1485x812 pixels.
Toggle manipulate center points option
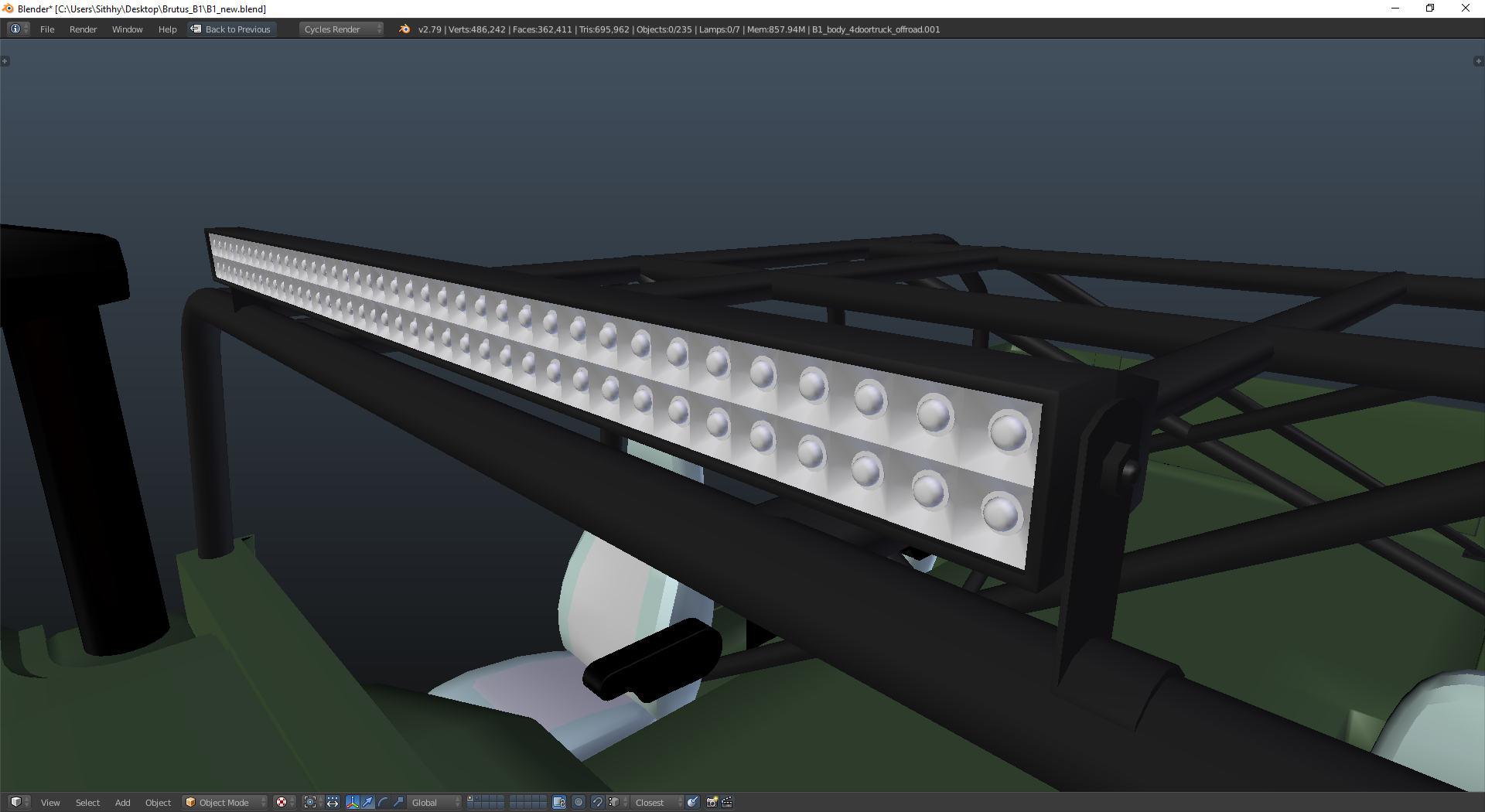tap(333, 802)
